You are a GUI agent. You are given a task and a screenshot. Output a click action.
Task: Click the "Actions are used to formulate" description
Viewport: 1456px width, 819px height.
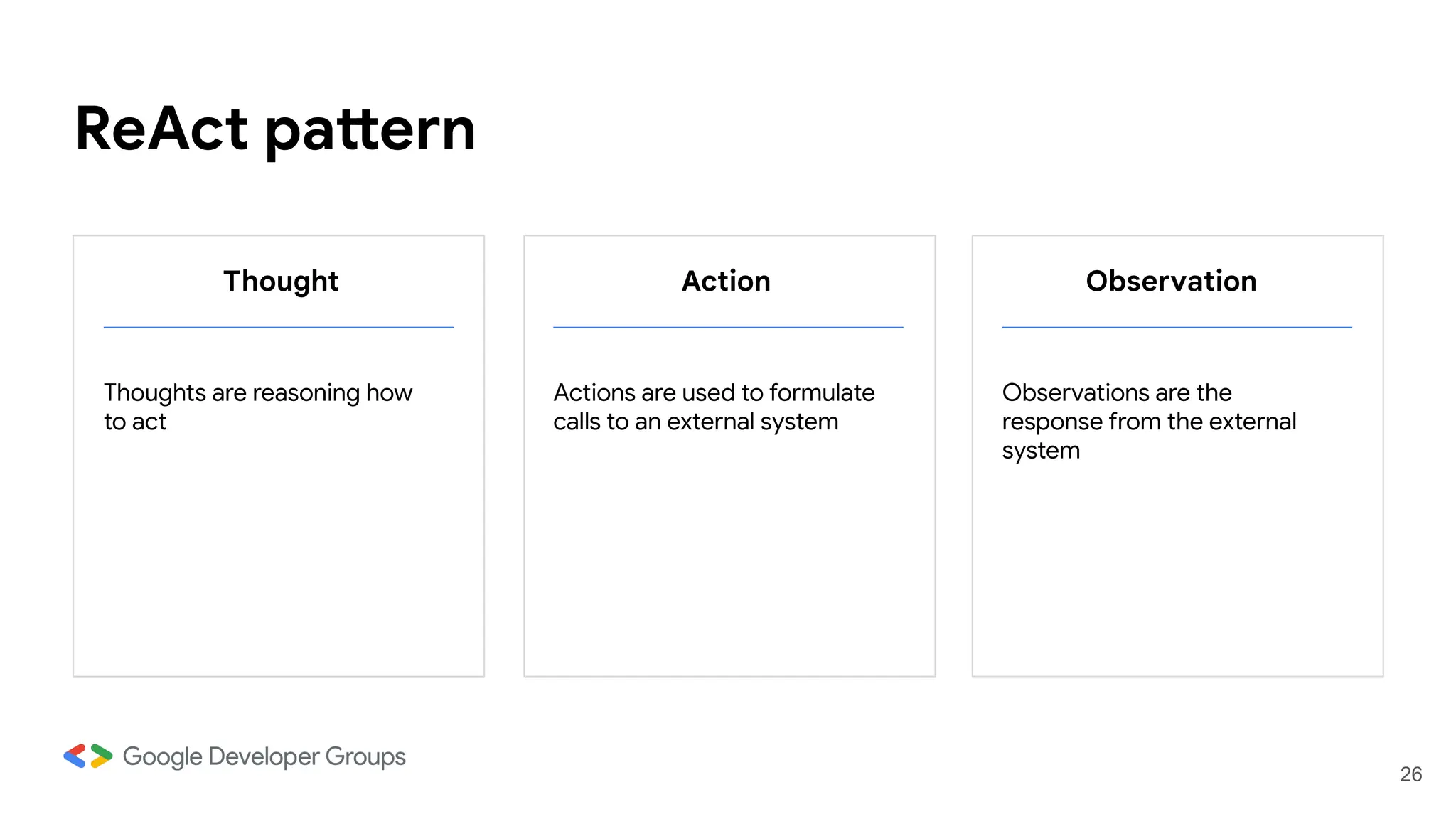click(714, 407)
